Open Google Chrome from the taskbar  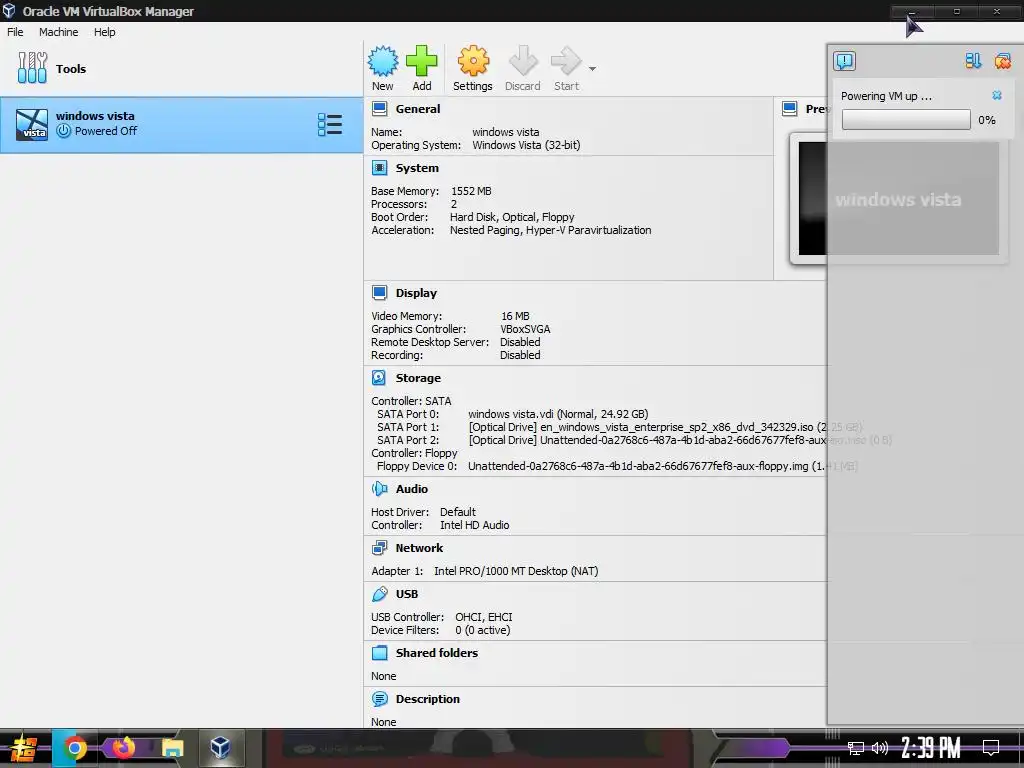pyautogui.click(x=74, y=748)
